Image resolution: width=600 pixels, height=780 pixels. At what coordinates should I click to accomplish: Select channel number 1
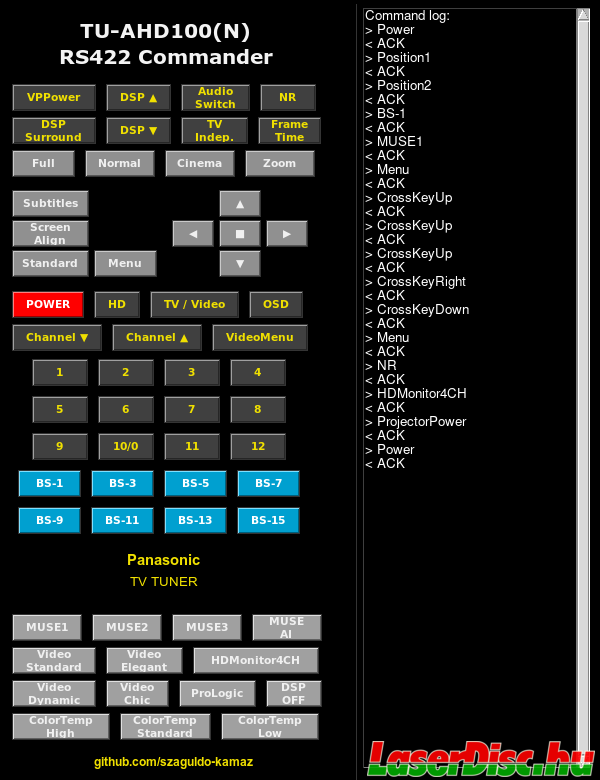[60, 373]
